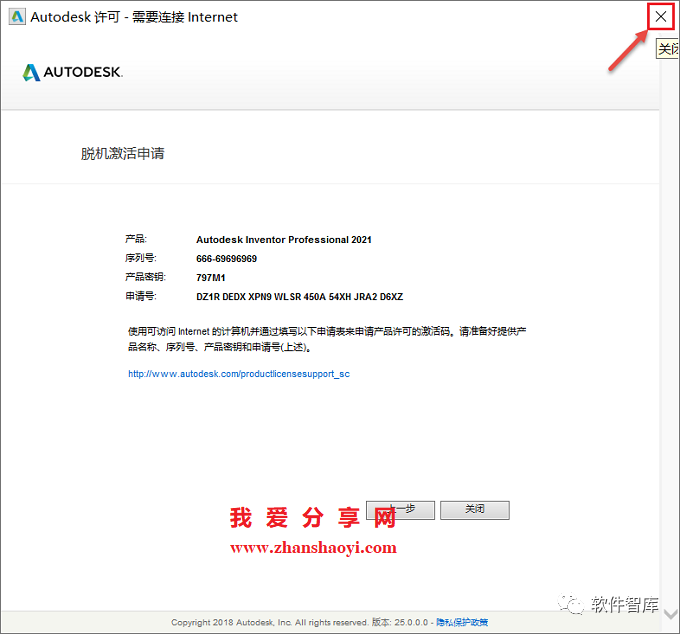Viewport: 680px width, 634px height.
Task: Click the scroll down arrow of scrollbar
Action: point(670,614)
